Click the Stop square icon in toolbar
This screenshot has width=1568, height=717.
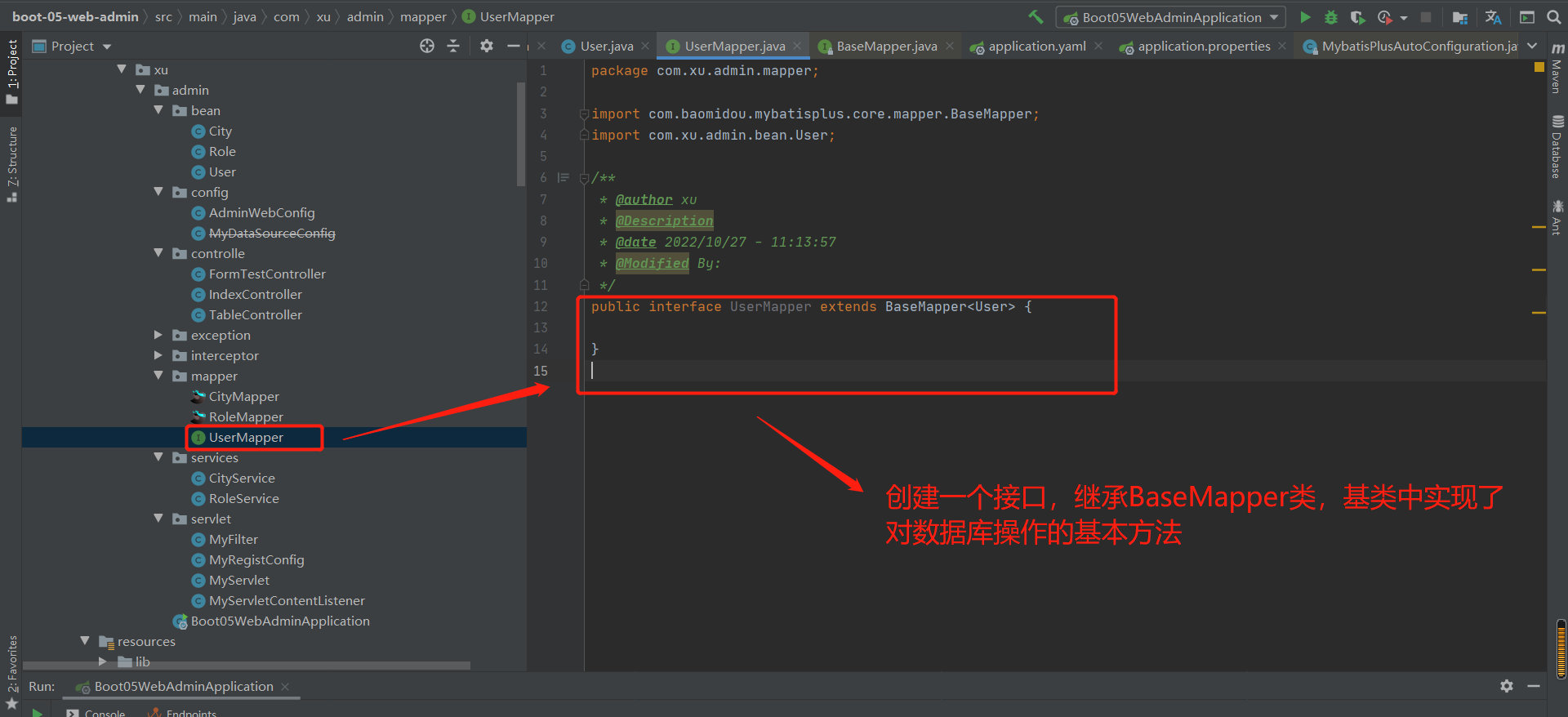1426,17
